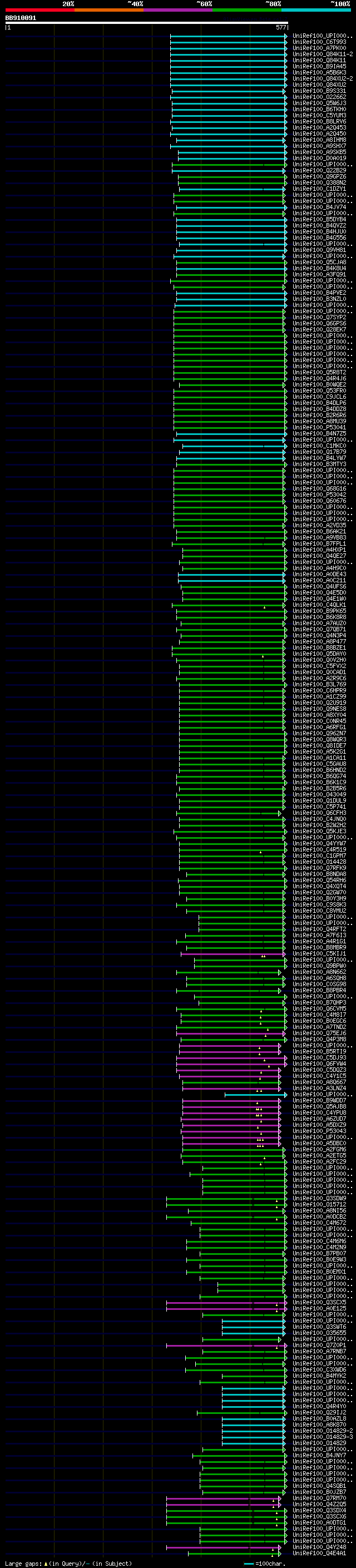Select label UniRef100_C1MKC0

319,446
